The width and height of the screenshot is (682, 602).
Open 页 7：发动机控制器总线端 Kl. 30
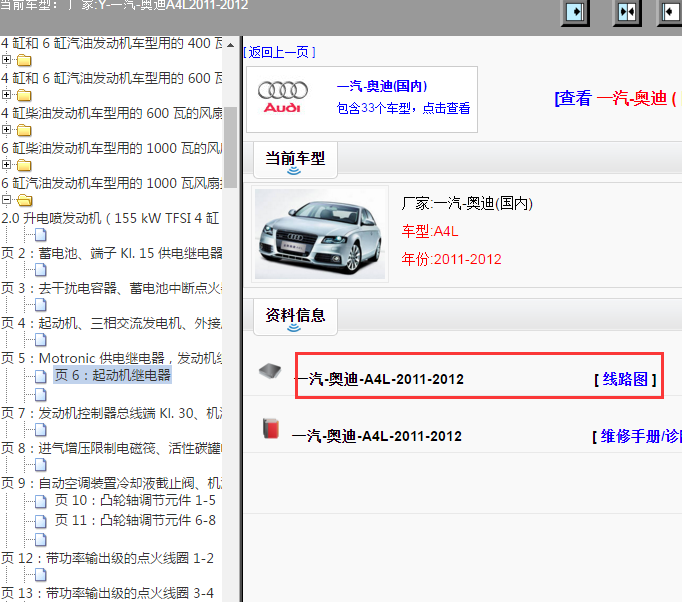point(112,413)
